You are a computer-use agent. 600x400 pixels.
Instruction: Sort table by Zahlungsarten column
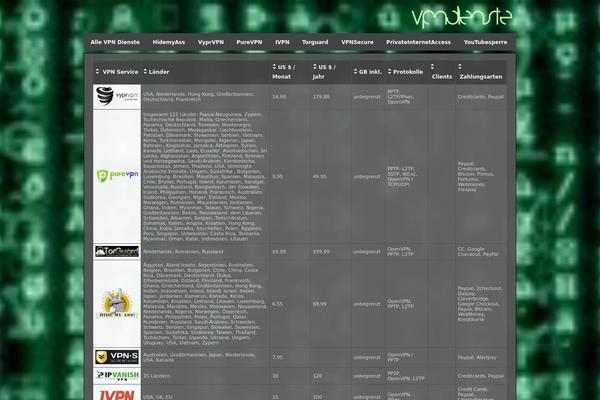480,72
